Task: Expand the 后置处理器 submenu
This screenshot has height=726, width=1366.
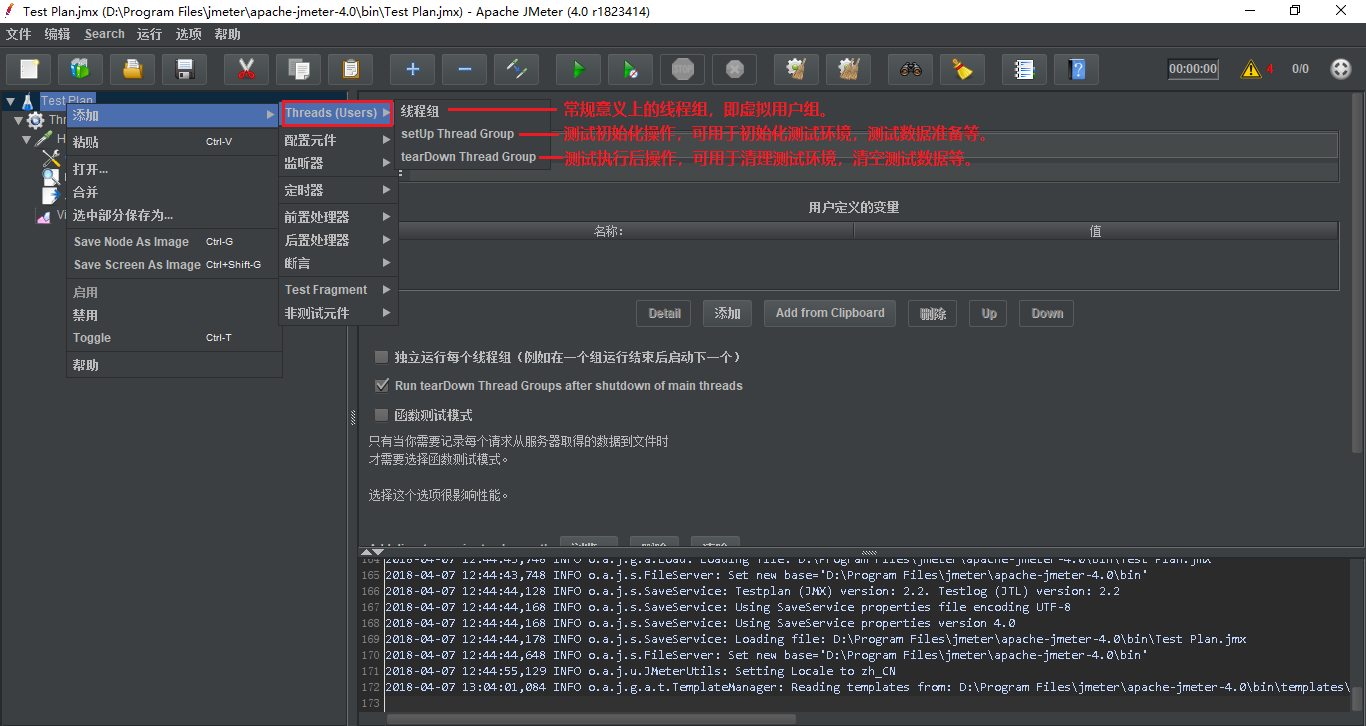Action: (338, 240)
